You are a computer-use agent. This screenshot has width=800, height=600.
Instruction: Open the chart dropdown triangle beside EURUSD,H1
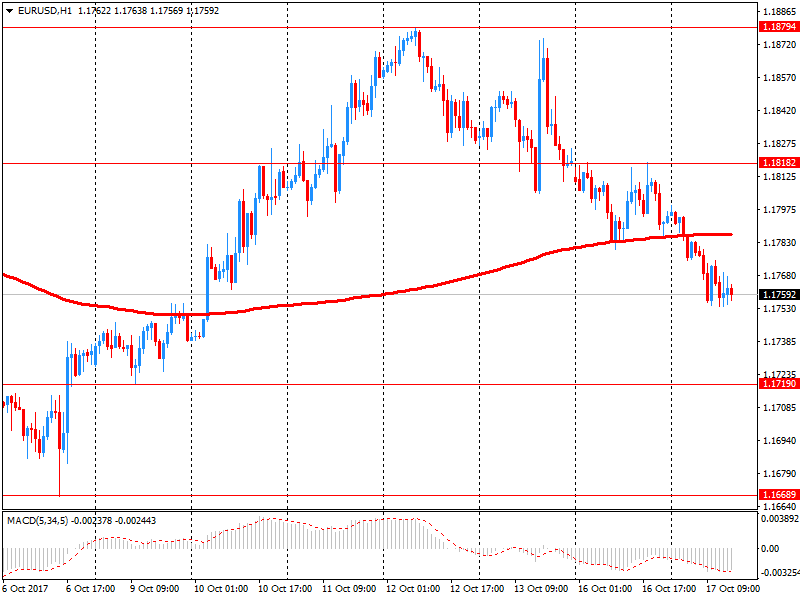pos(9,11)
